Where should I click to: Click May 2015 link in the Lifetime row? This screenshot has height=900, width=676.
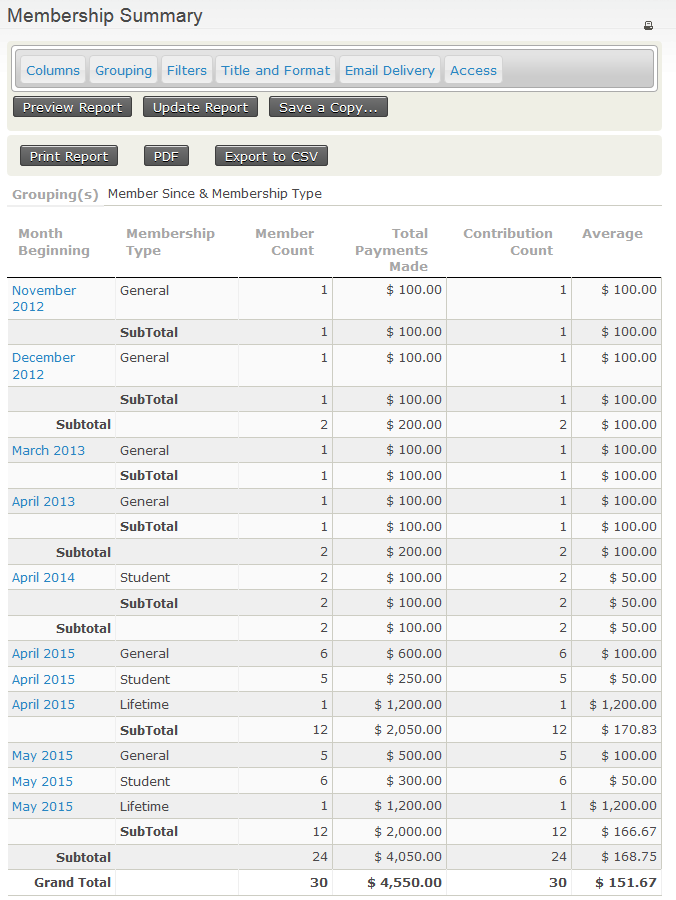click(42, 806)
